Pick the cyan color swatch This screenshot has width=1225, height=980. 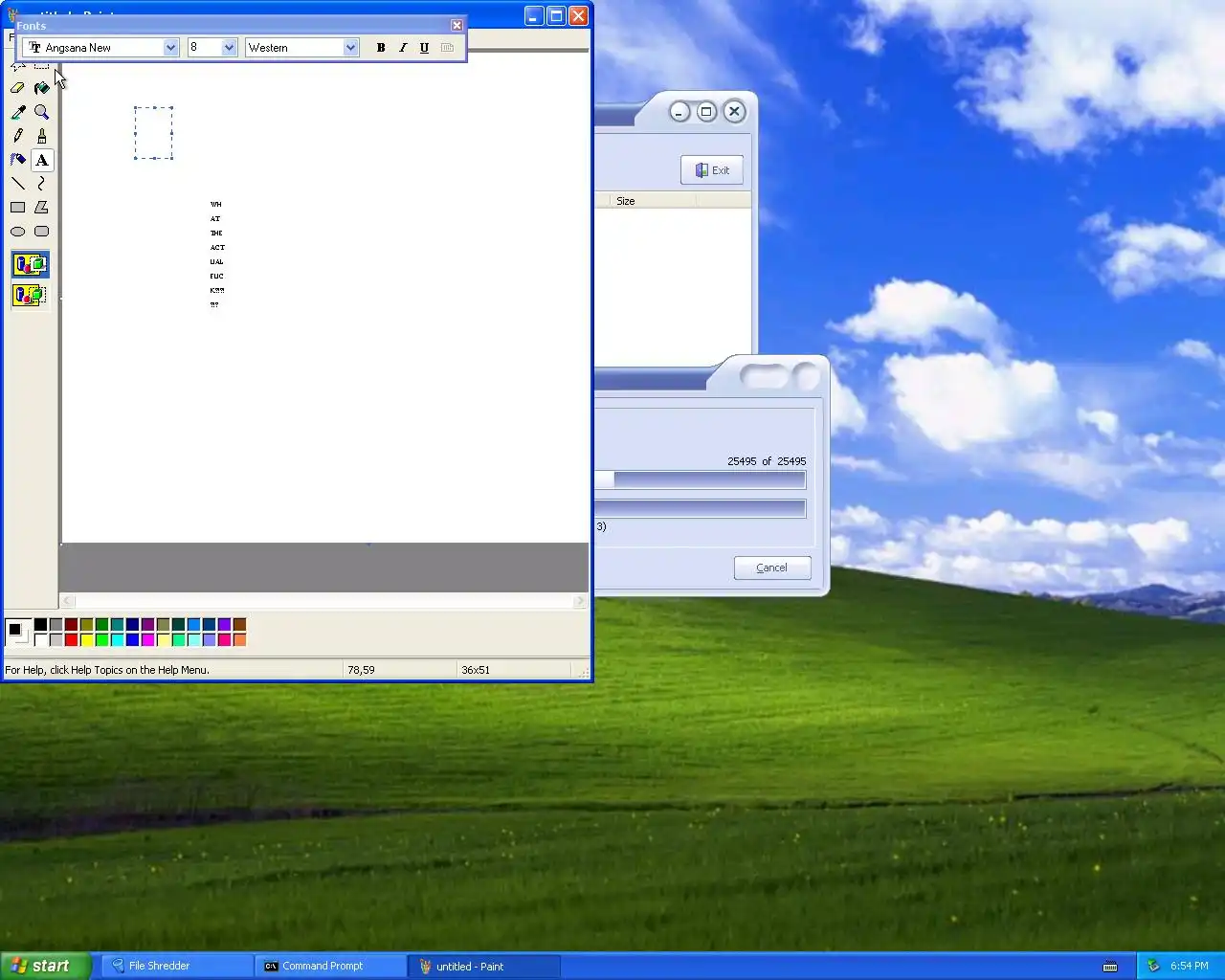[117, 640]
